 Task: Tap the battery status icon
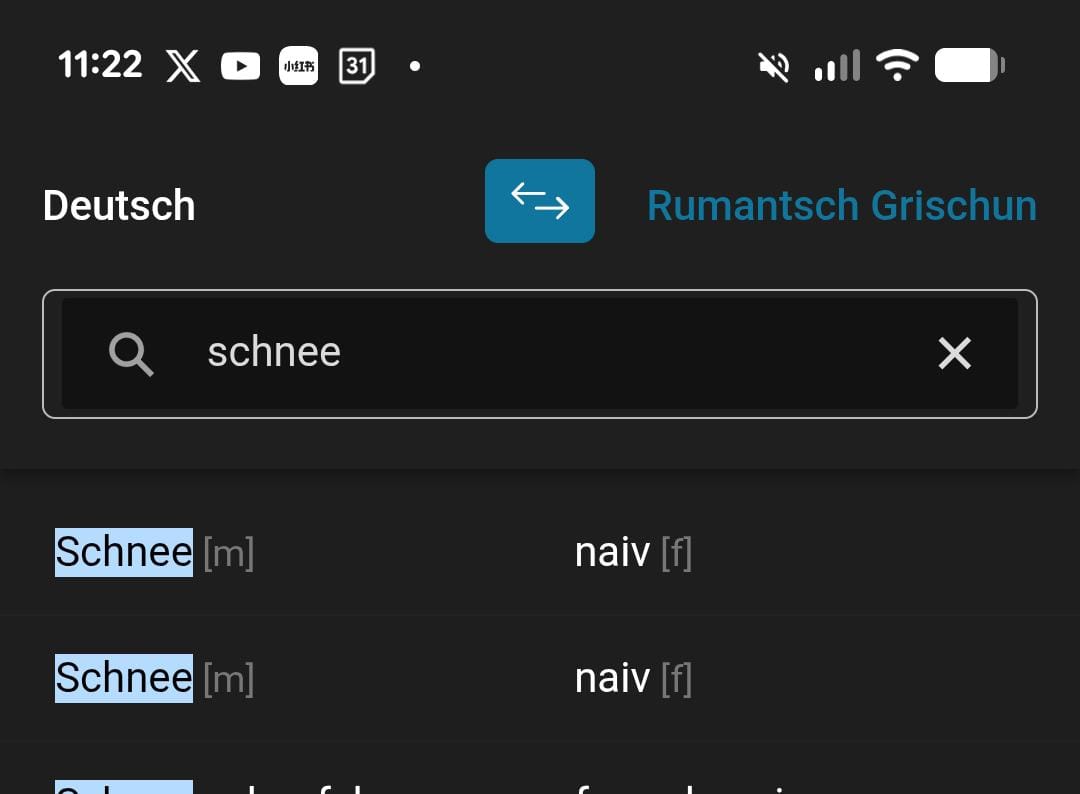[969, 67]
